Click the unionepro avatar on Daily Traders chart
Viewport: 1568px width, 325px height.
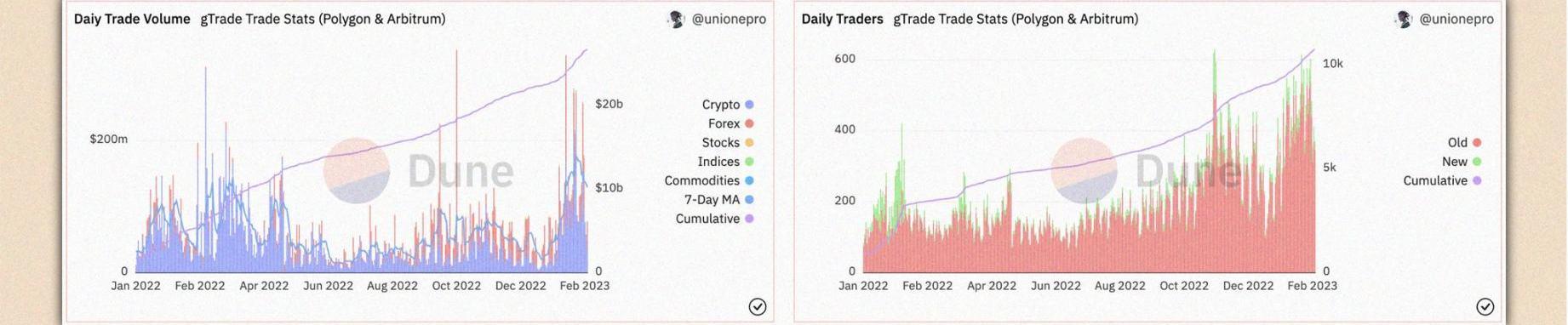pos(1403,19)
